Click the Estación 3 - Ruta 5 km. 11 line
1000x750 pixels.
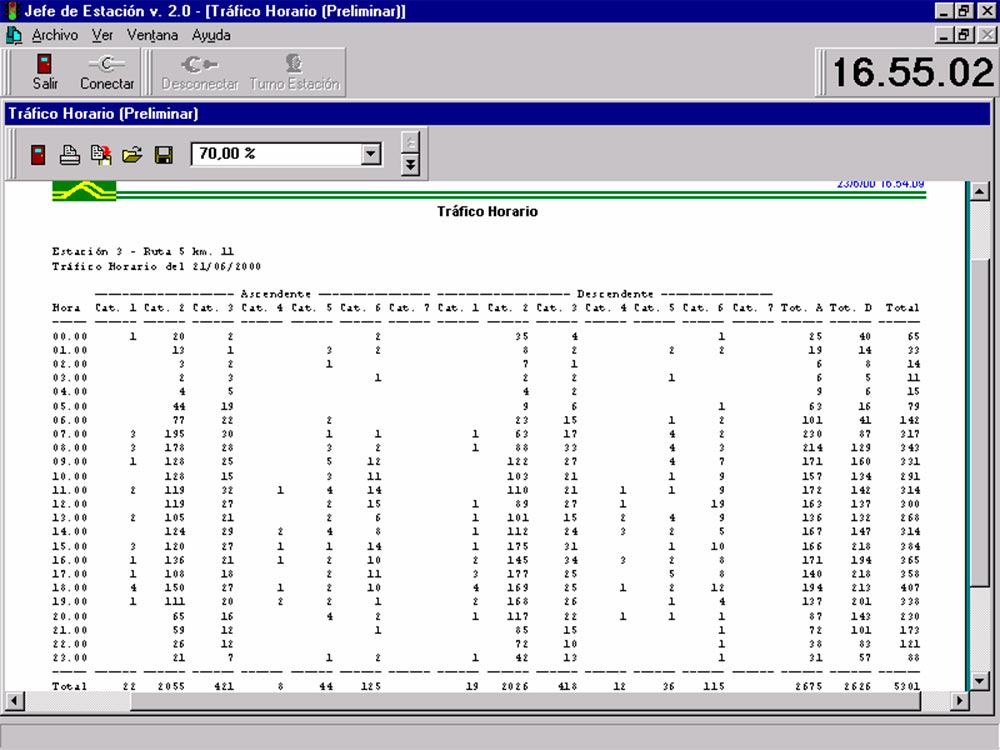(143, 251)
